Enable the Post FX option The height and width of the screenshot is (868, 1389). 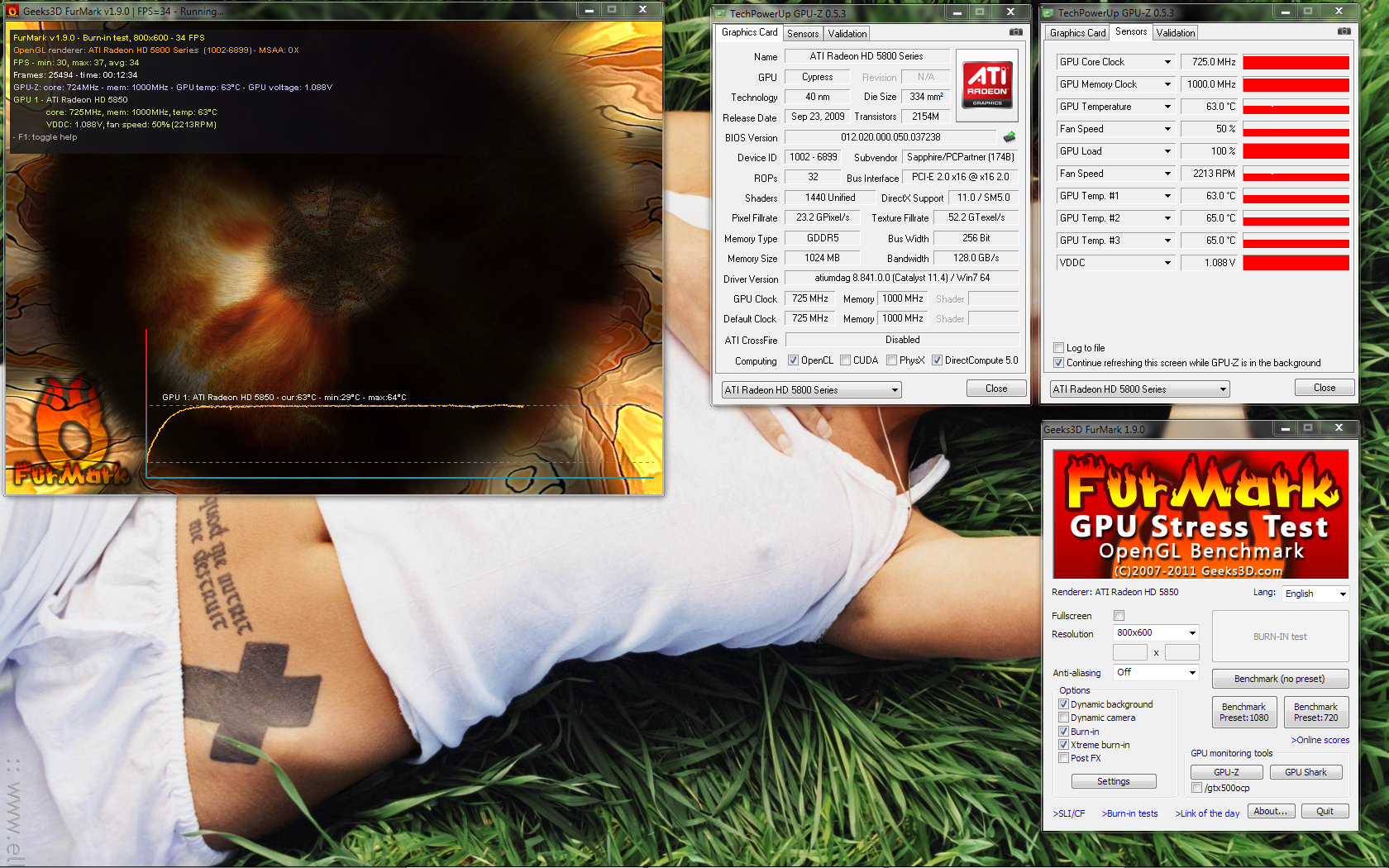click(1064, 758)
